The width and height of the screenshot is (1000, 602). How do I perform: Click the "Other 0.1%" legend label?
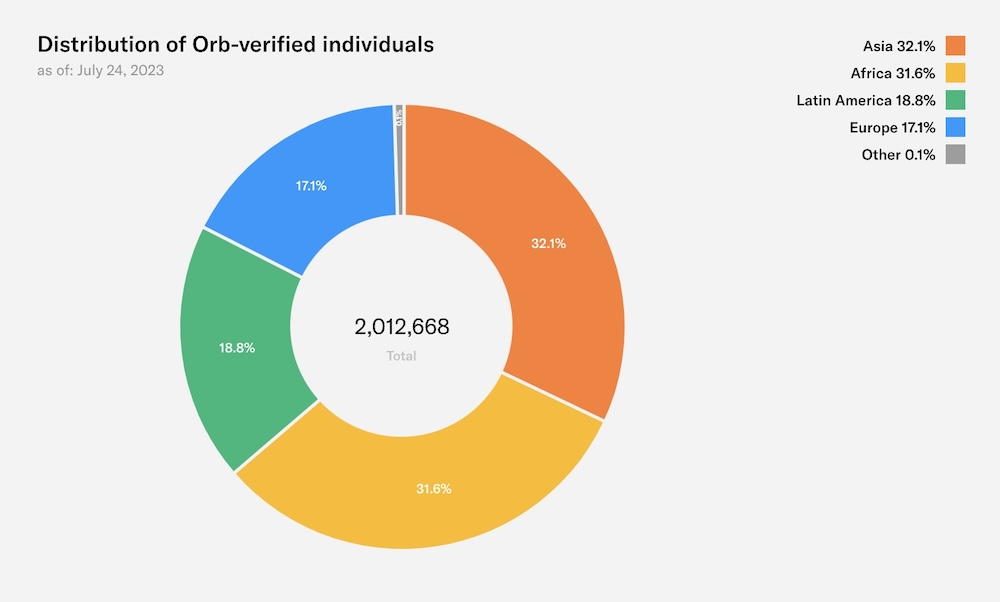(x=898, y=154)
